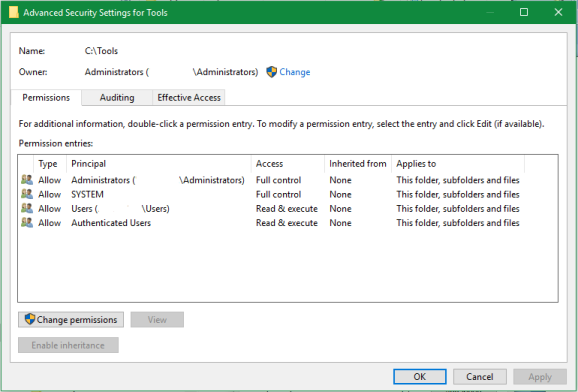Click Full control in the Administrators row
578x392 pixels.
pos(278,180)
